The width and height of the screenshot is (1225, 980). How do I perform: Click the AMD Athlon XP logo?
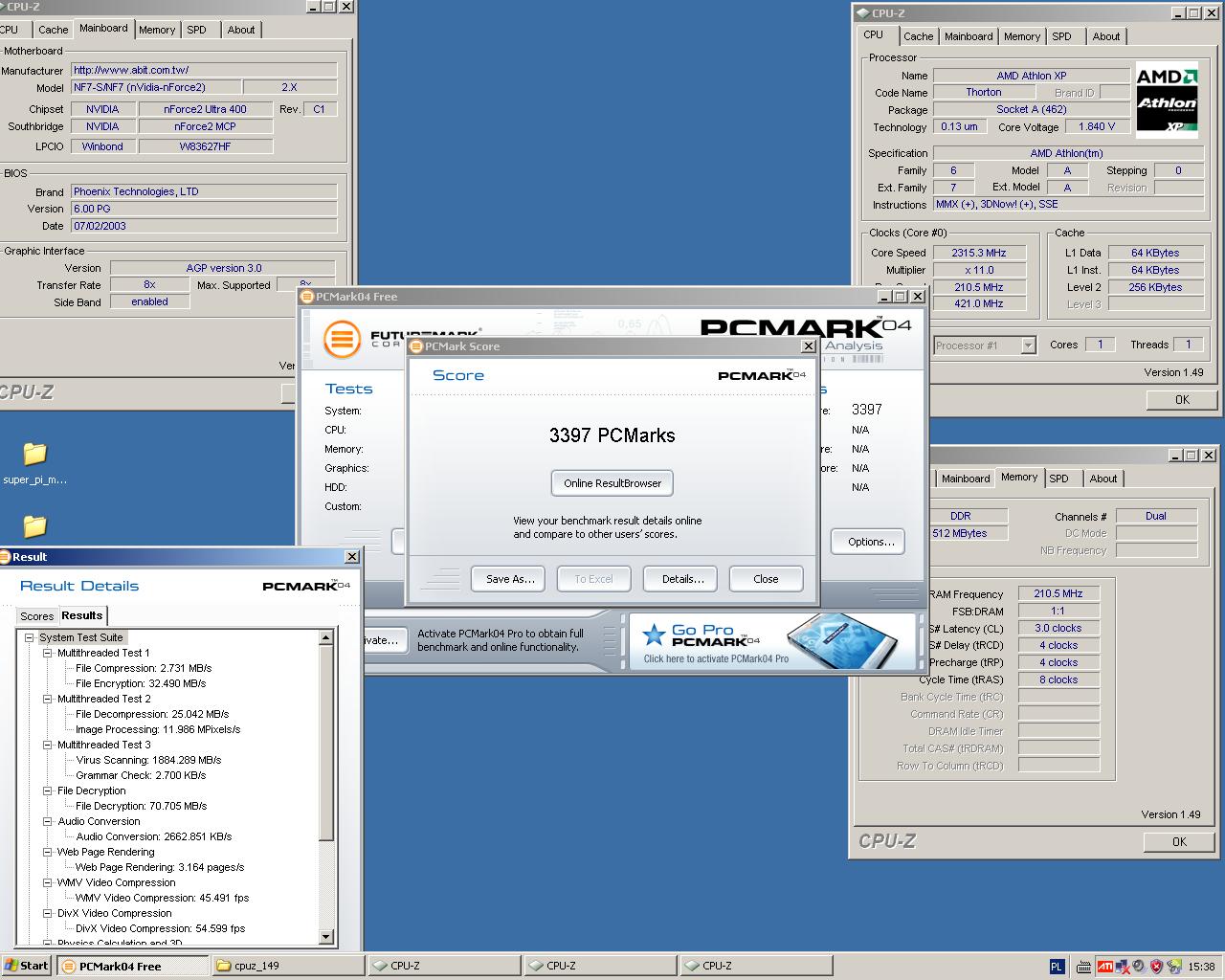click(1167, 100)
